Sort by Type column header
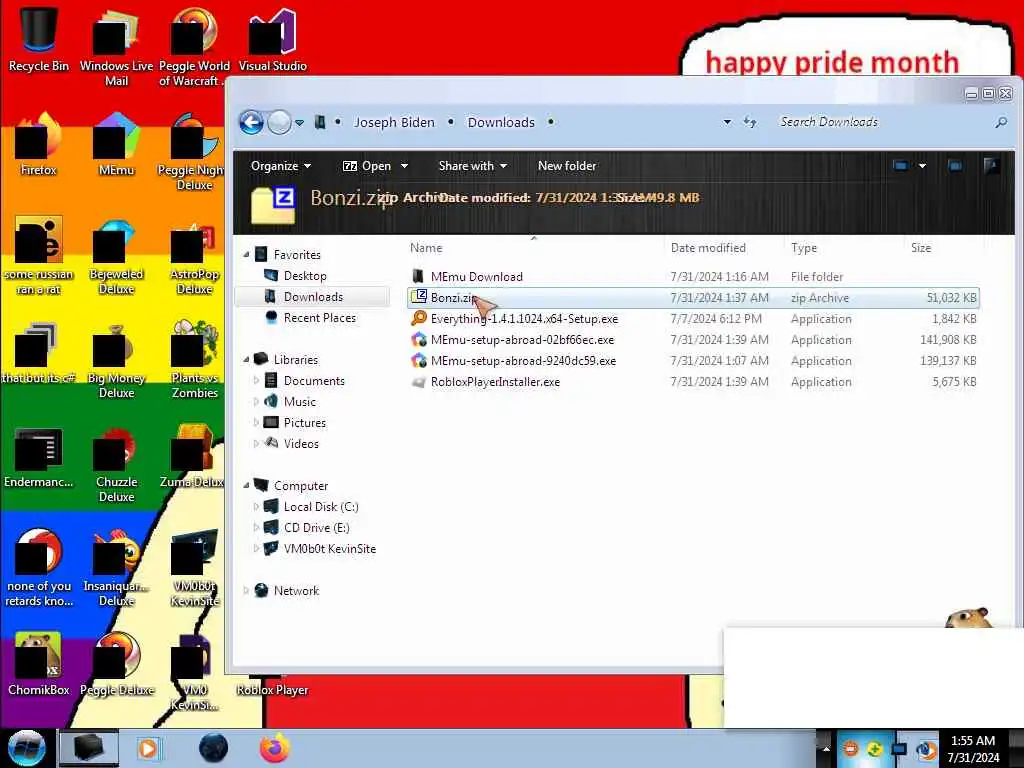Image resolution: width=1024 pixels, height=768 pixels. coord(804,248)
